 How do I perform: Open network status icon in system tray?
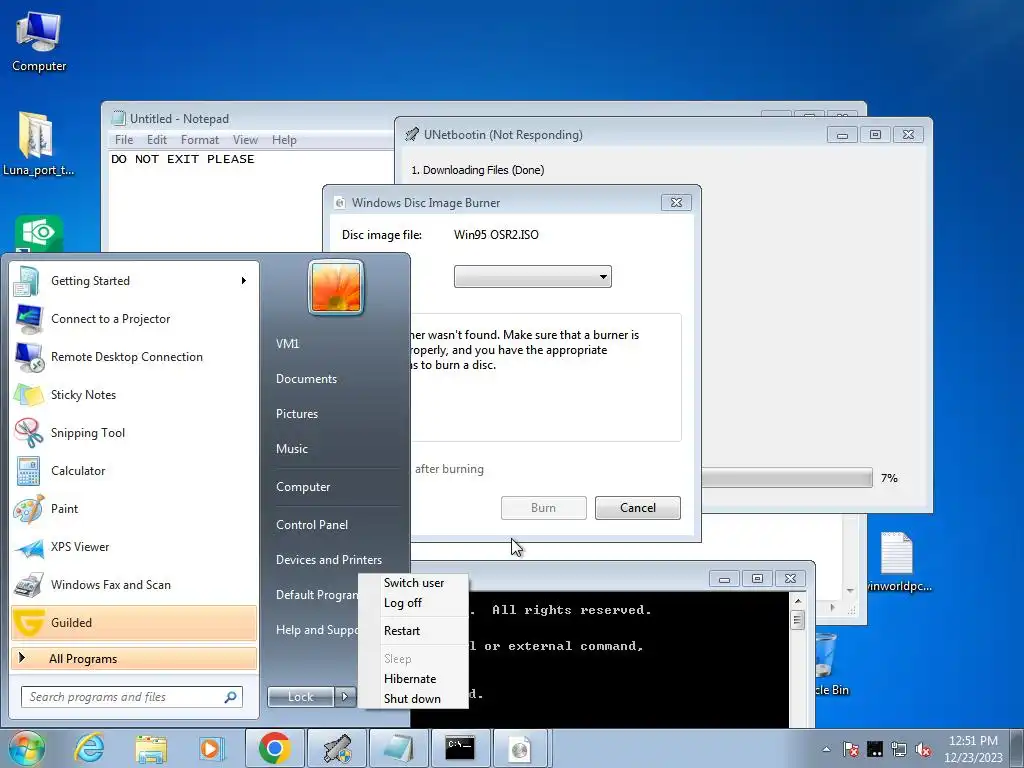pyautogui.click(x=899, y=749)
